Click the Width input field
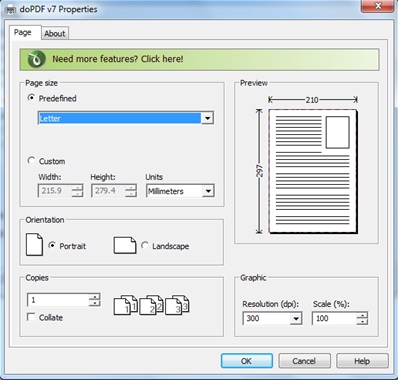 tap(56, 191)
